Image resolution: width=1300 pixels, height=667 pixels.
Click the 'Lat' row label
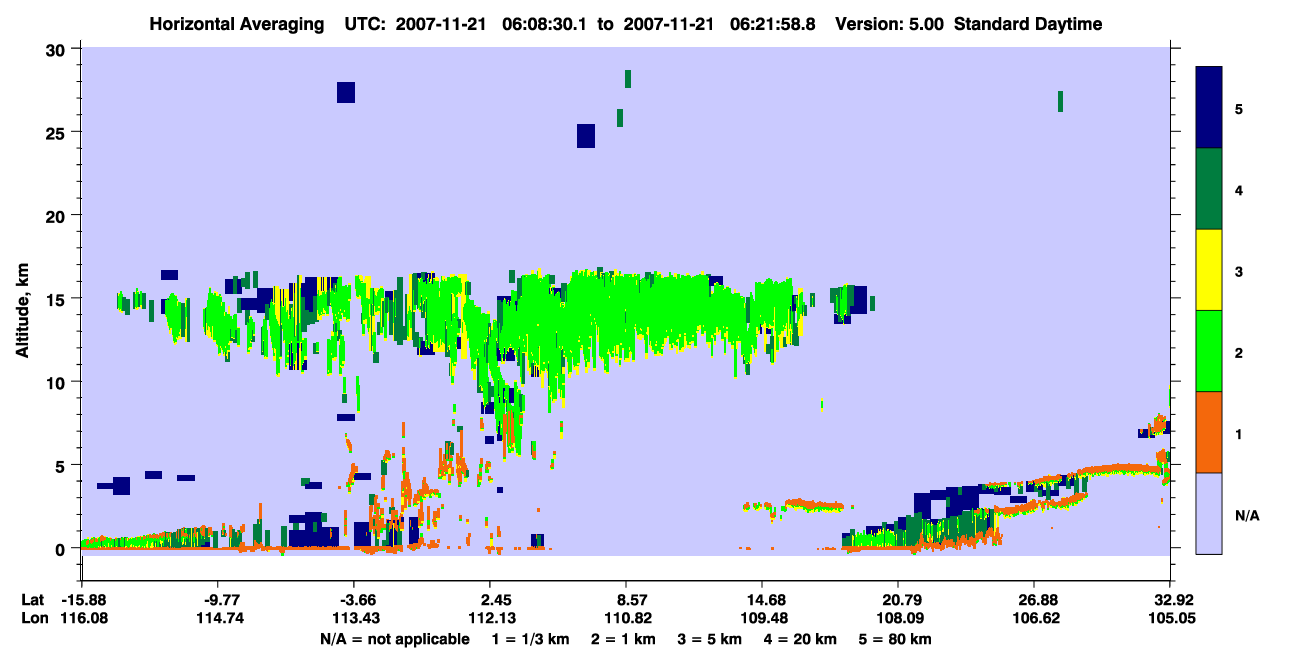[33, 600]
